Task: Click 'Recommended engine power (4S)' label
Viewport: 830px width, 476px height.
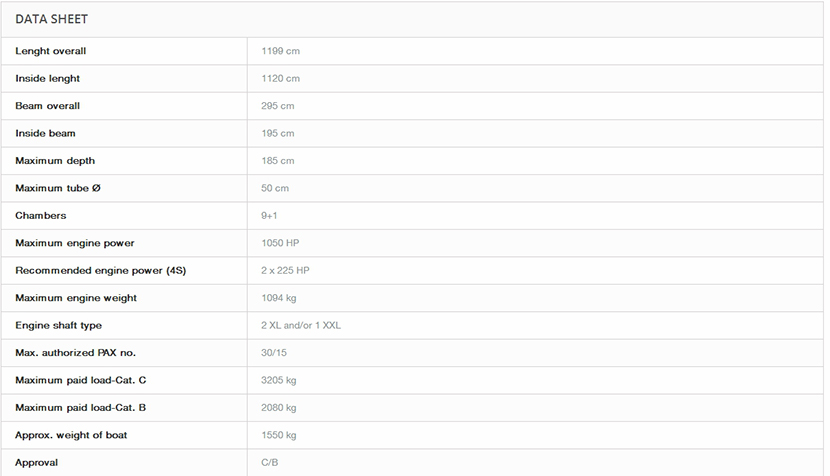Action: (x=101, y=271)
